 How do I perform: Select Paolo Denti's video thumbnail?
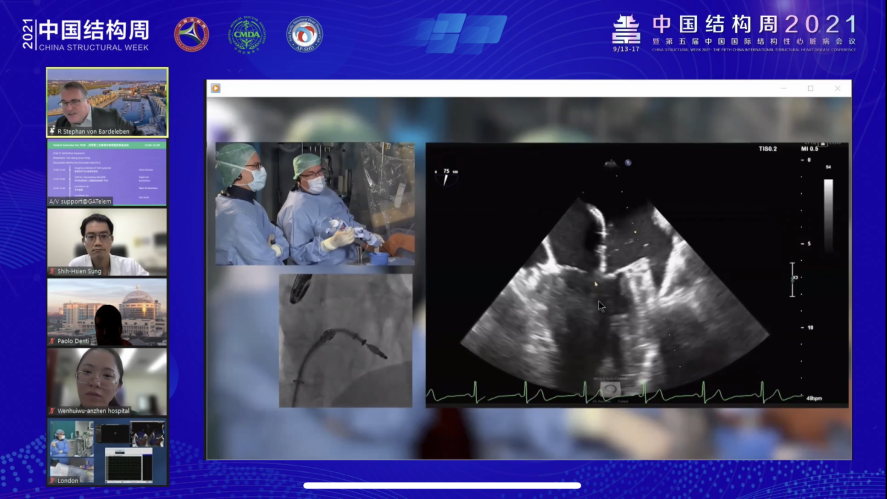[x=107, y=312]
